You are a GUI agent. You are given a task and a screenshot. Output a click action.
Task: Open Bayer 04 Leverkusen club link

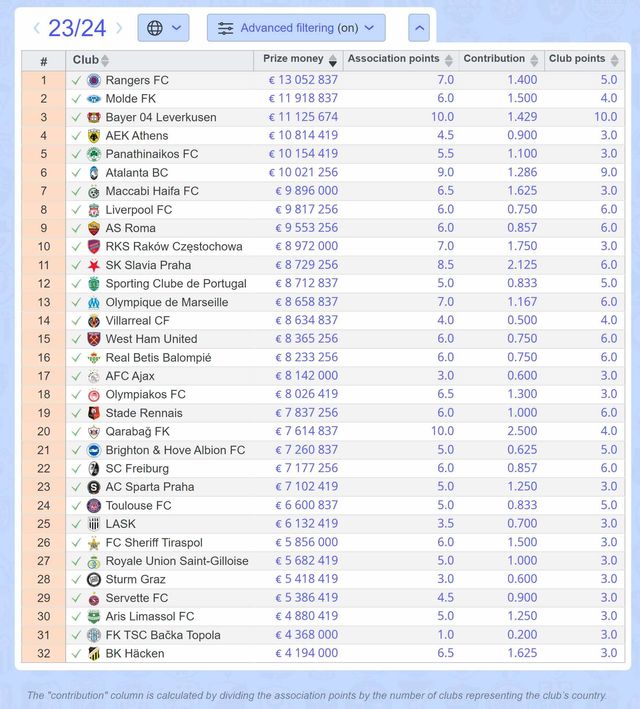click(161, 118)
